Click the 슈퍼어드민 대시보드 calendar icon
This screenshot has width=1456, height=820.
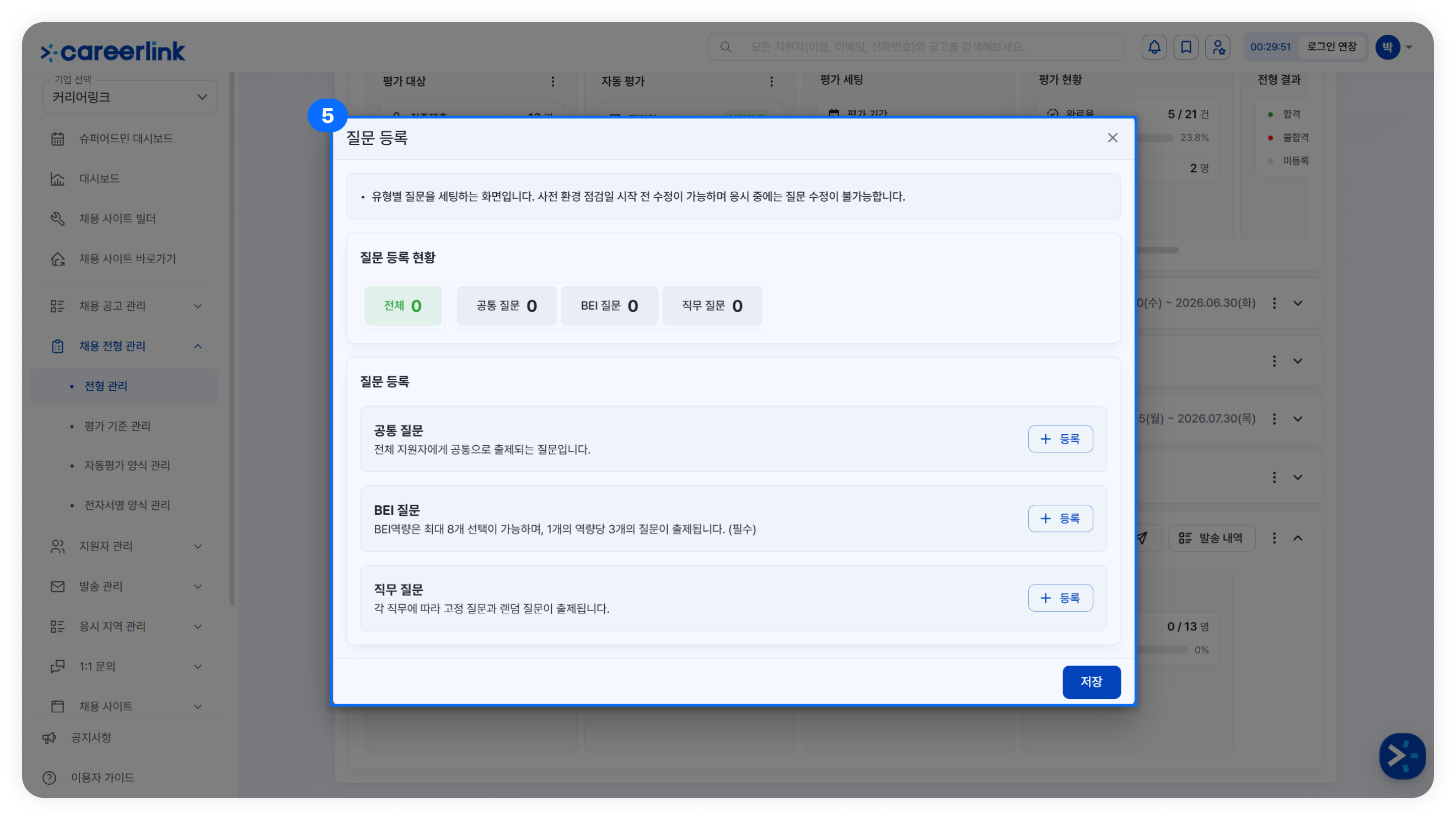[58, 138]
